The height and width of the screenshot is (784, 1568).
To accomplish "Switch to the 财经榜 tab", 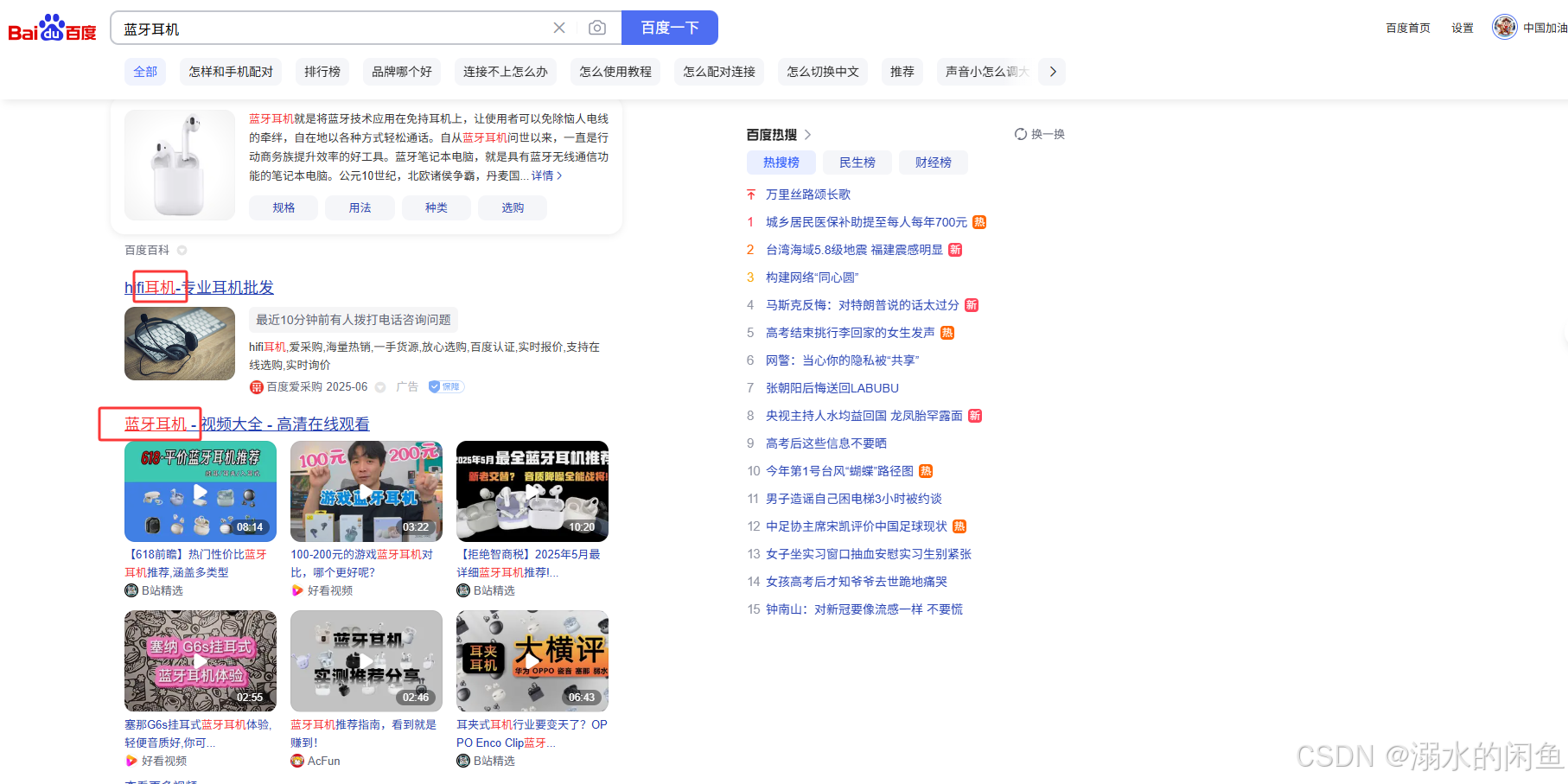I will [x=934, y=163].
